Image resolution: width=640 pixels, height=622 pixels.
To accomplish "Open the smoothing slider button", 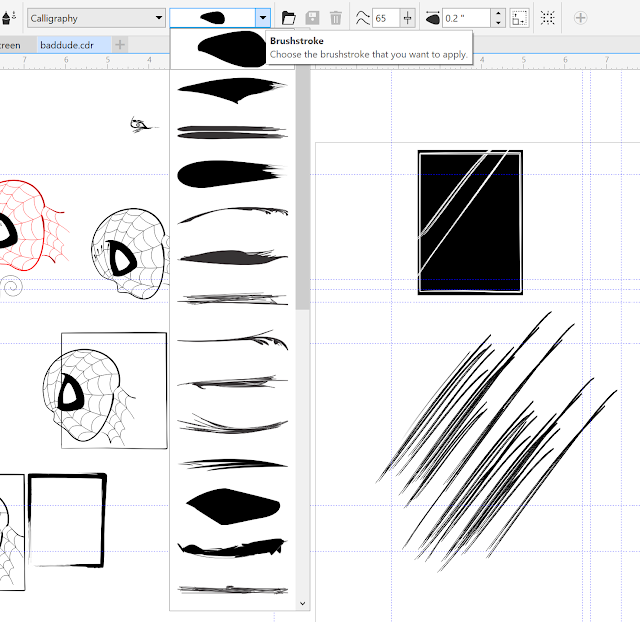I will tap(407, 18).
